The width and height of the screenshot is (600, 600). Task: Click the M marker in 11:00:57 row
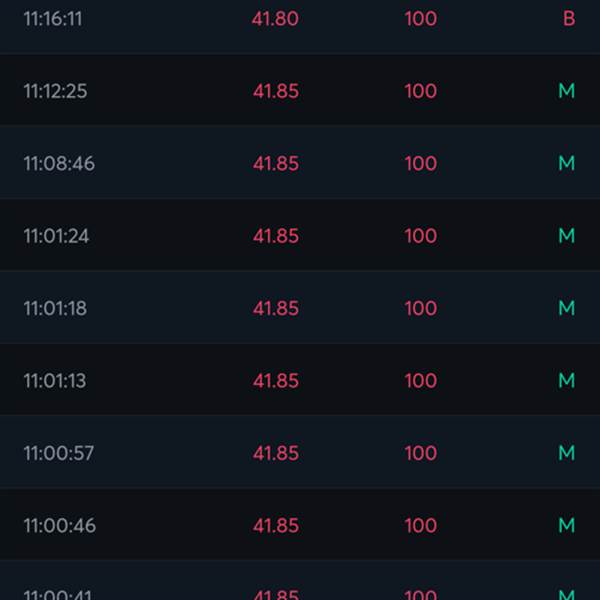coord(567,453)
